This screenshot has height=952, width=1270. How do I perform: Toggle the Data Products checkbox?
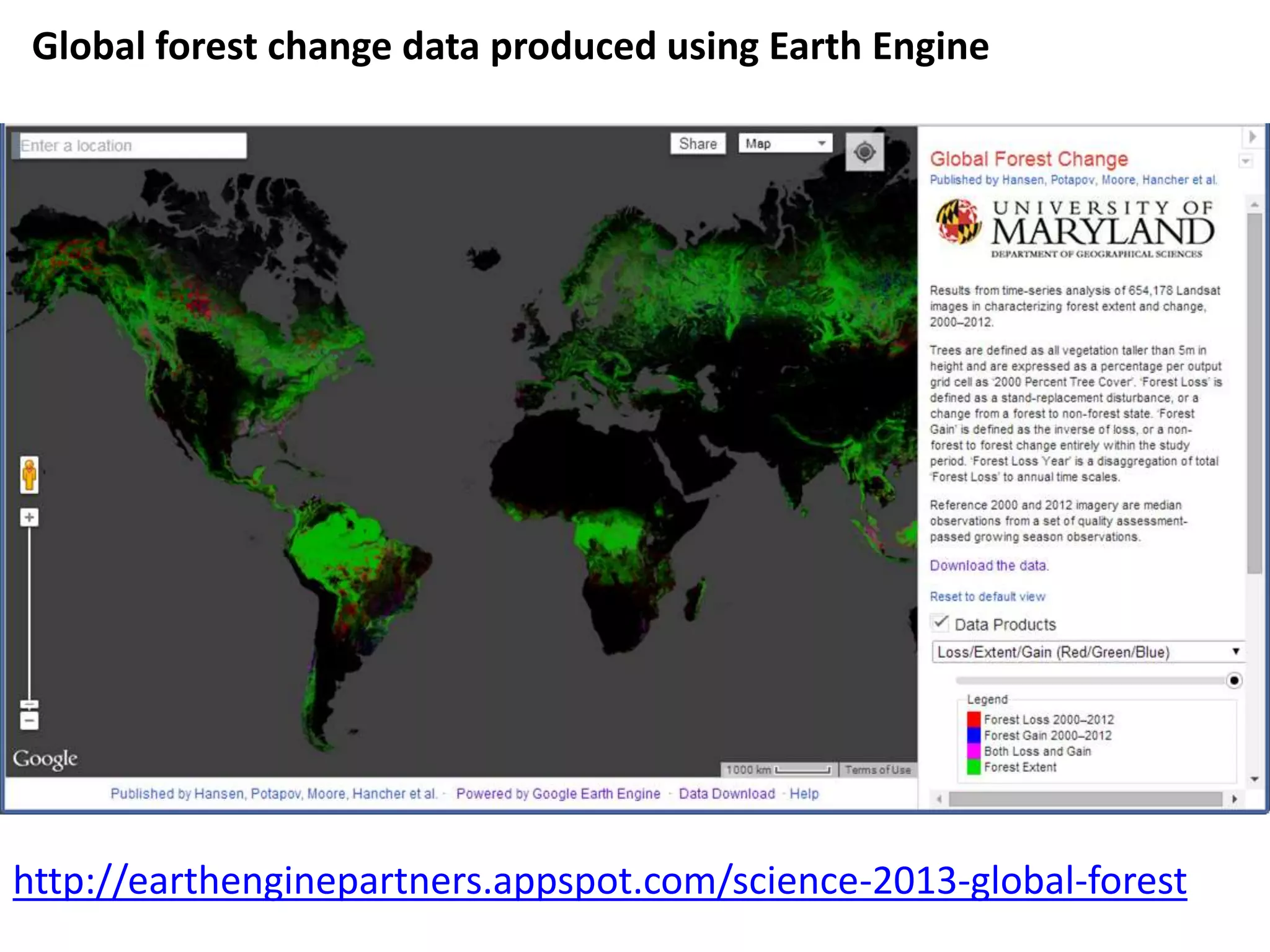(x=940, y=622)
